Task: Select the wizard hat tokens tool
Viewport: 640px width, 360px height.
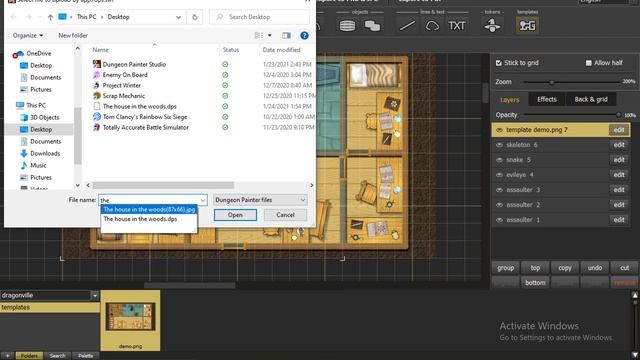Action: coord(492,26)
